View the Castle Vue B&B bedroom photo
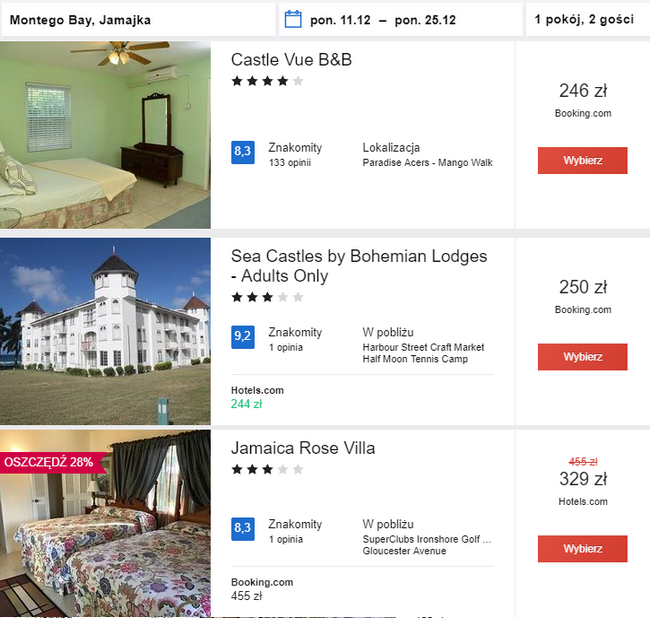 click(105, 135)
